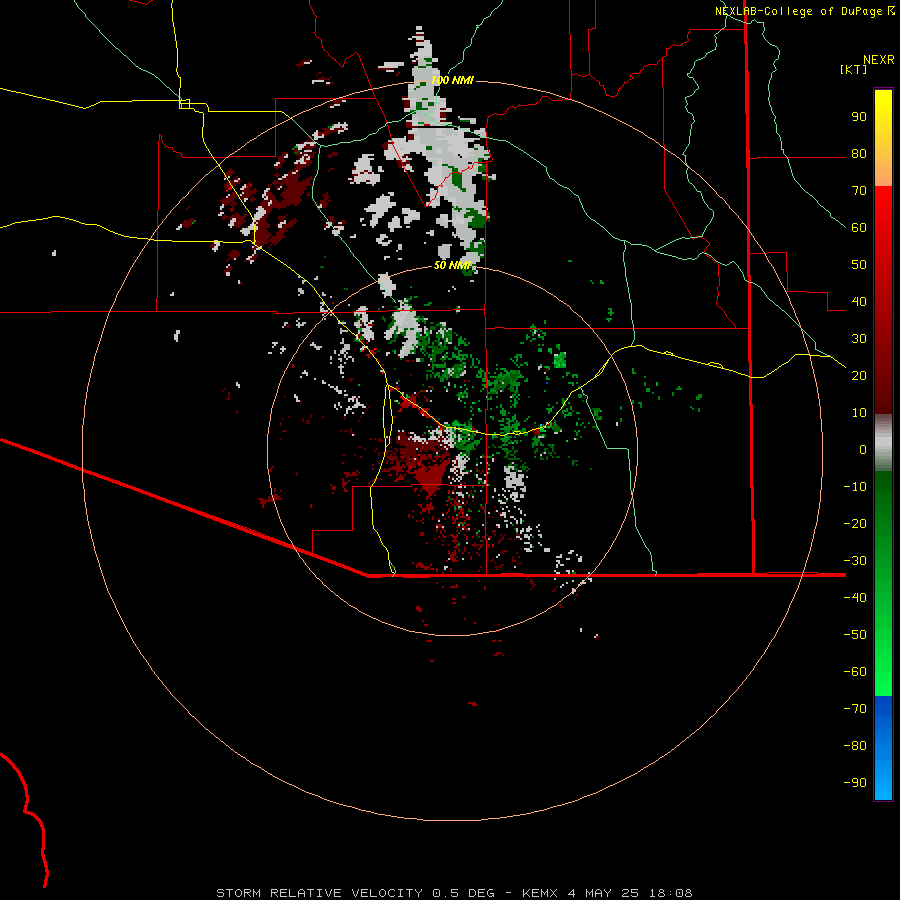The image size is (900, 900).
Task: Select the 80 value on the velocity scale
Action: tap(859, 153)
